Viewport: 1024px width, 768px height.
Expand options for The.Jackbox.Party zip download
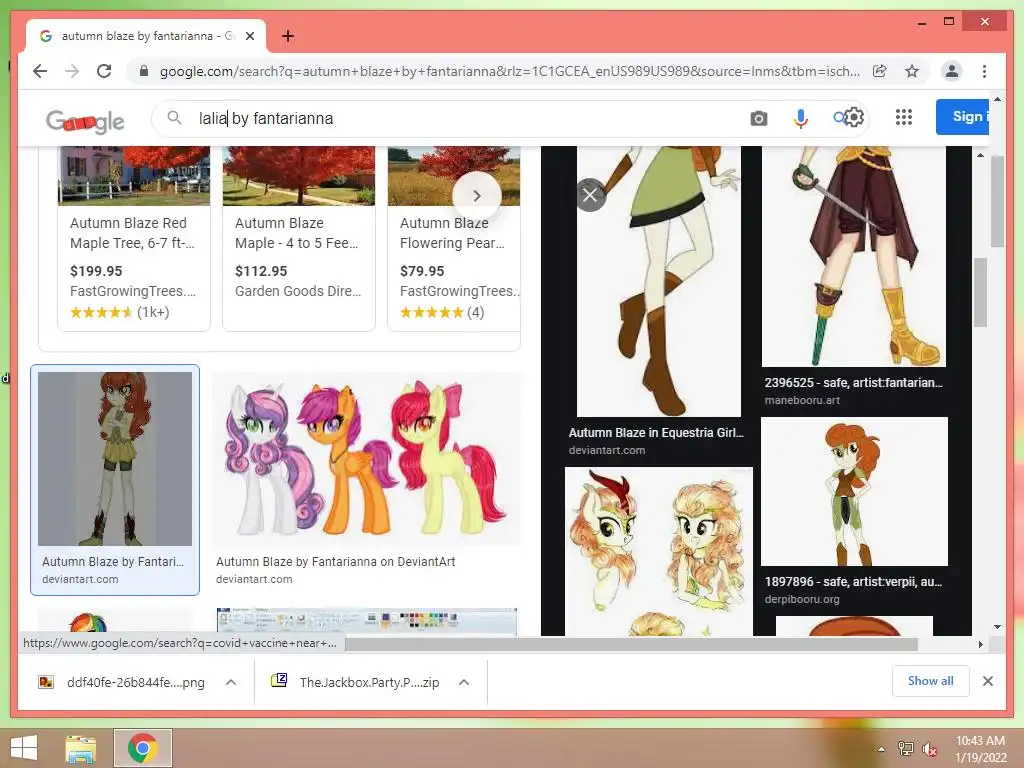click(464, 682)
